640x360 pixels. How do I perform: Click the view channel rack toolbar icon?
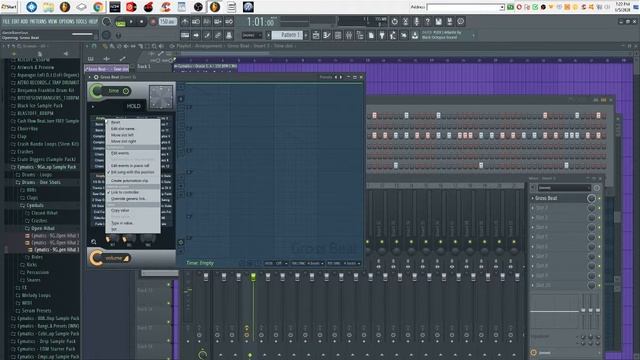click(338, 36)
